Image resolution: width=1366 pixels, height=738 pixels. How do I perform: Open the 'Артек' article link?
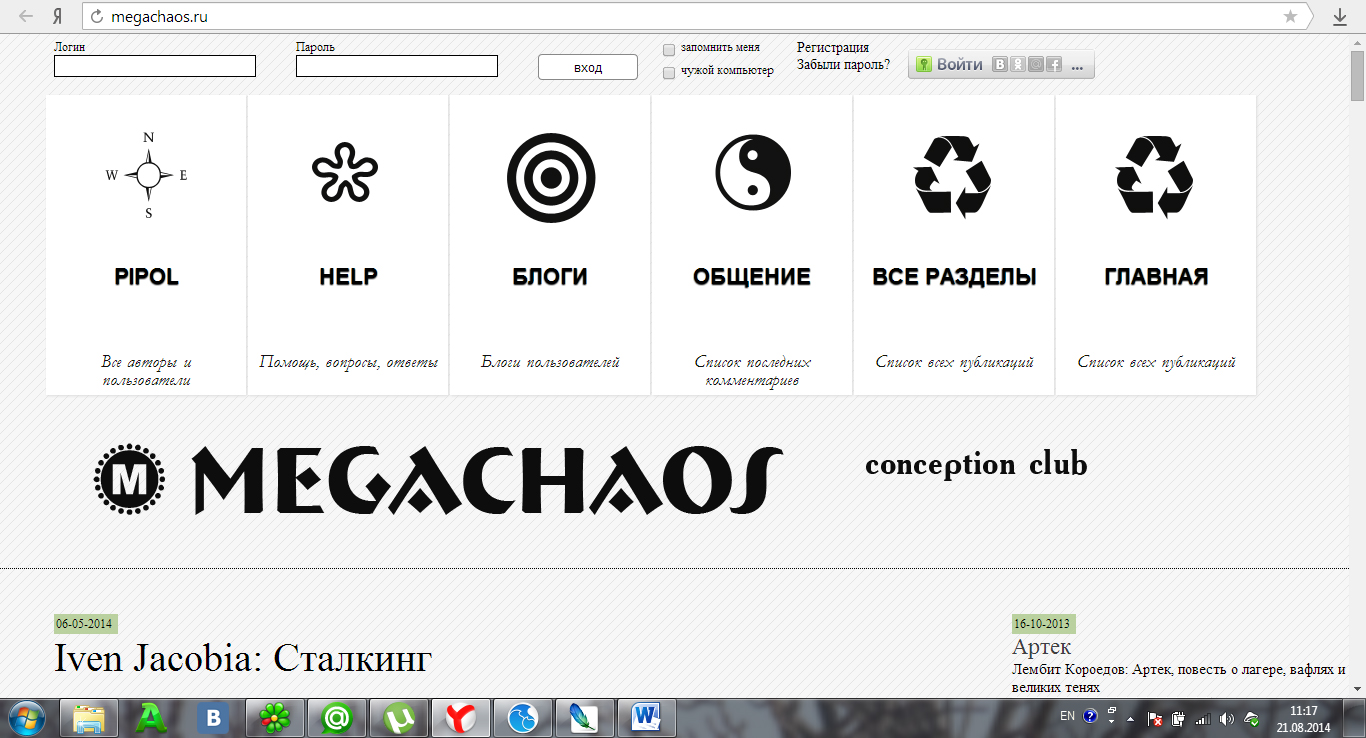pyautogui.click(x=1041, y=648)
